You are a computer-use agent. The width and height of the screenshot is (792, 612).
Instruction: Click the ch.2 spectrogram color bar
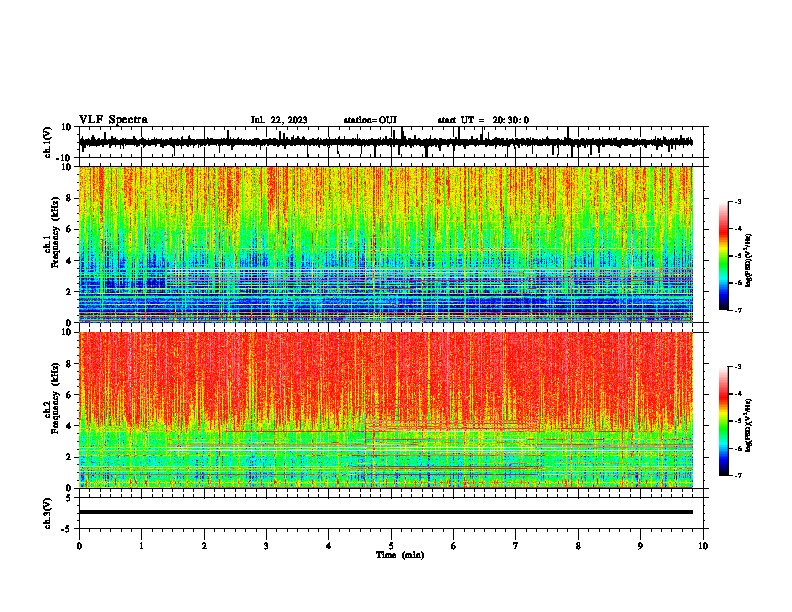pyautogui.click(x=723, y=421)
